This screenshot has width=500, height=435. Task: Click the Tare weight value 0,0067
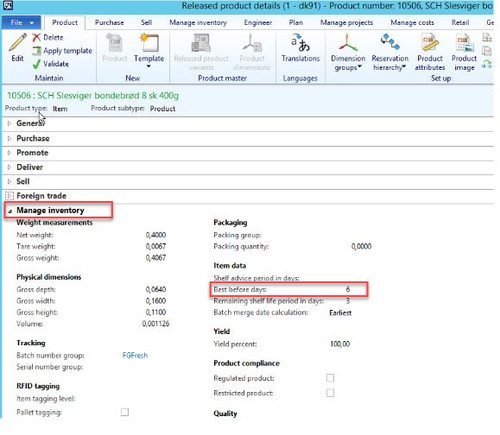(x=156, y=246)
